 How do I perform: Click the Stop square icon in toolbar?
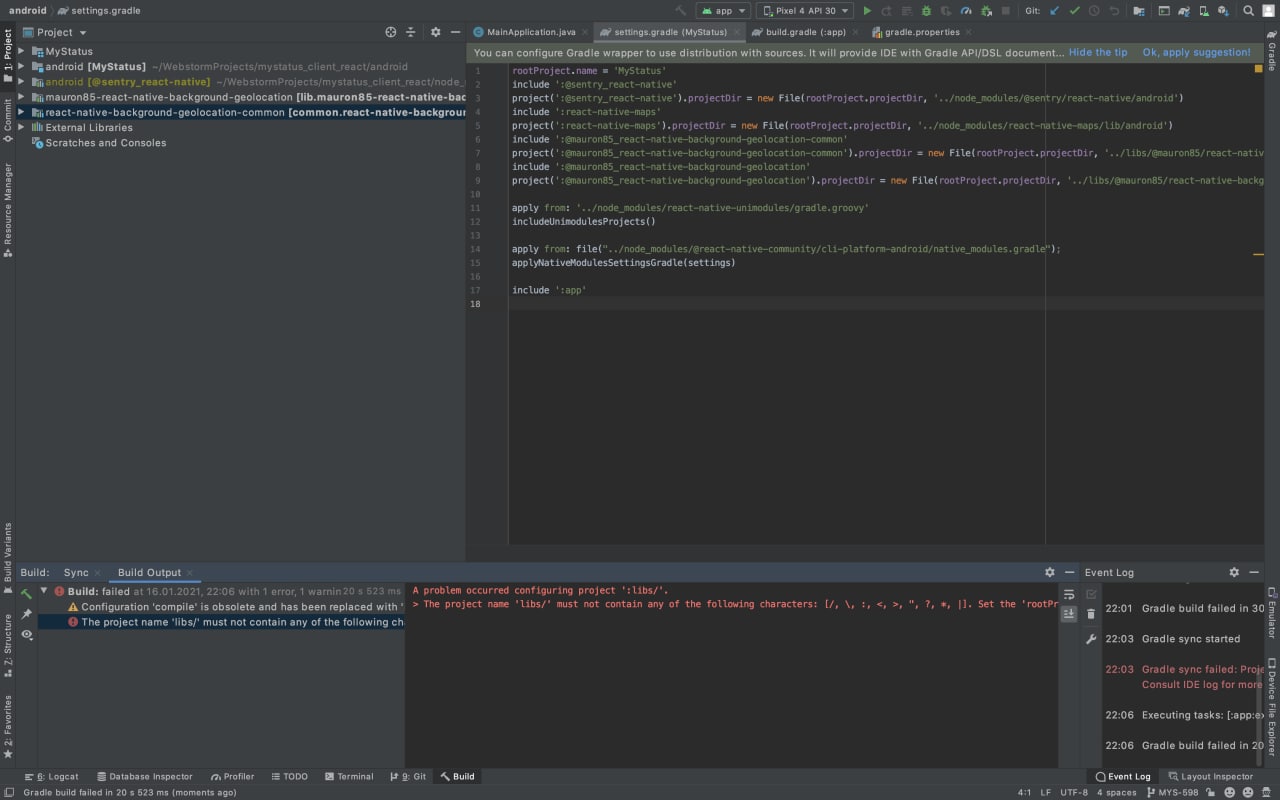(1005, 11)
